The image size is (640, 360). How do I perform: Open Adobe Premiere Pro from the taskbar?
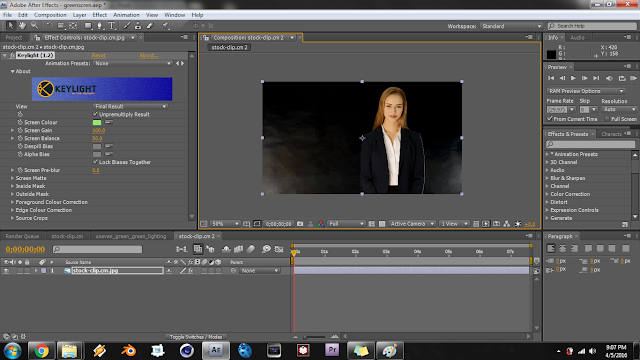click(332, 350)
